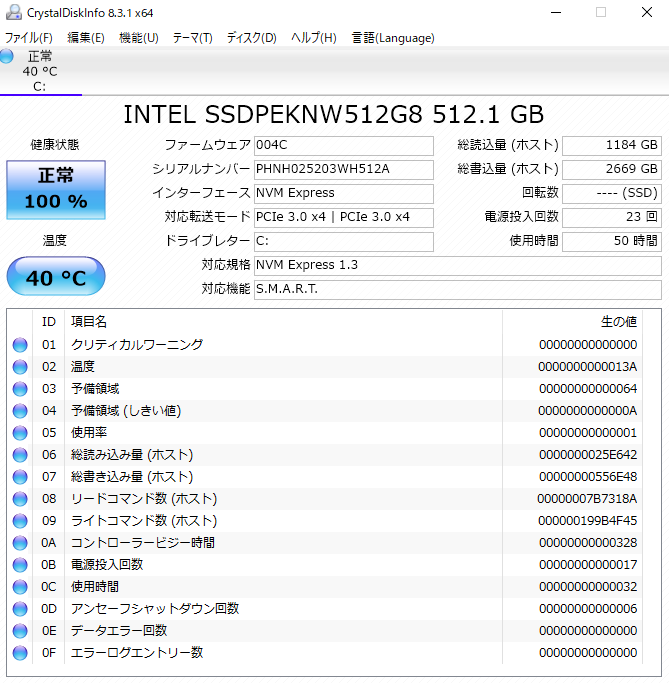Select the クリティカルワーニング item name
Screen dimensions: 669x683
click(137, 345)
